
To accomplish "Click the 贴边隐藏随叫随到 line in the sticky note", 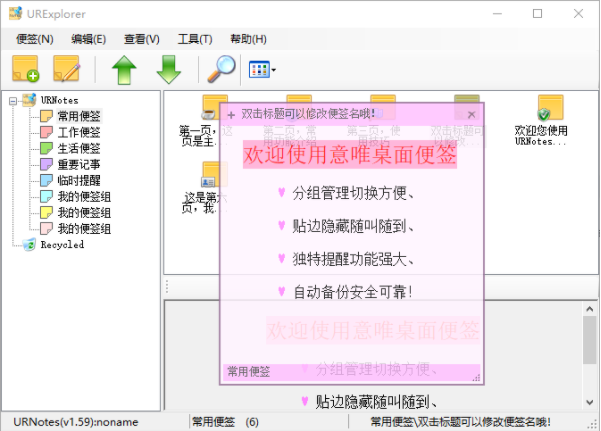I will click(353, 226).
